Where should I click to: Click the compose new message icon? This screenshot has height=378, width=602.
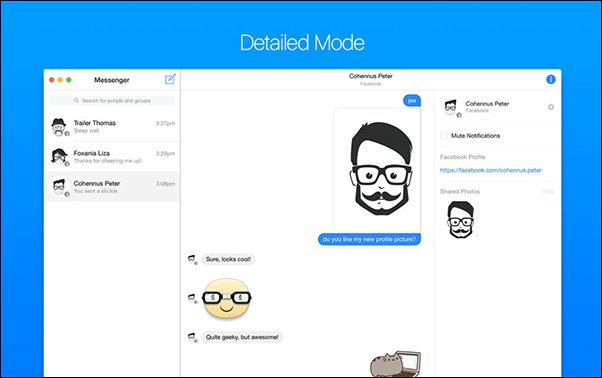pyautogui.click(x=170, y=79)
